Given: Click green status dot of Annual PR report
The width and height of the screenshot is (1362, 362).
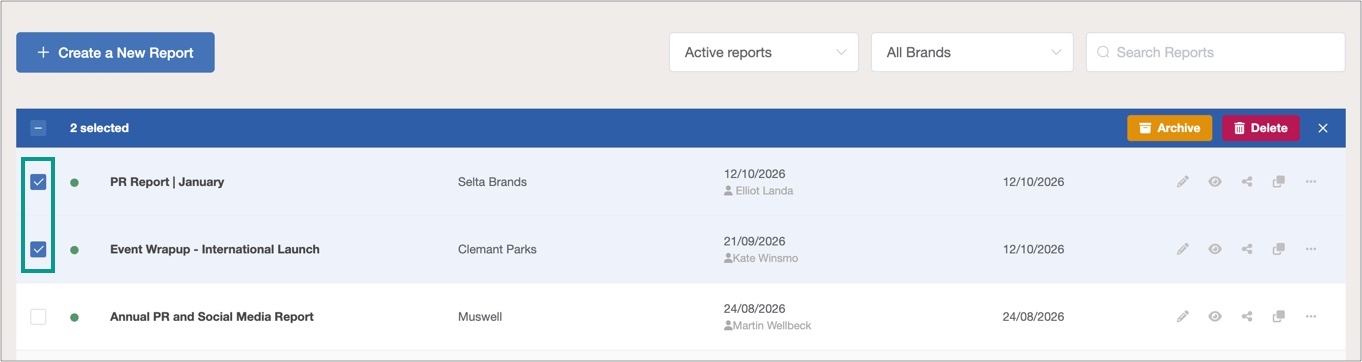Looking at the screenshot, I should point(74,317).
